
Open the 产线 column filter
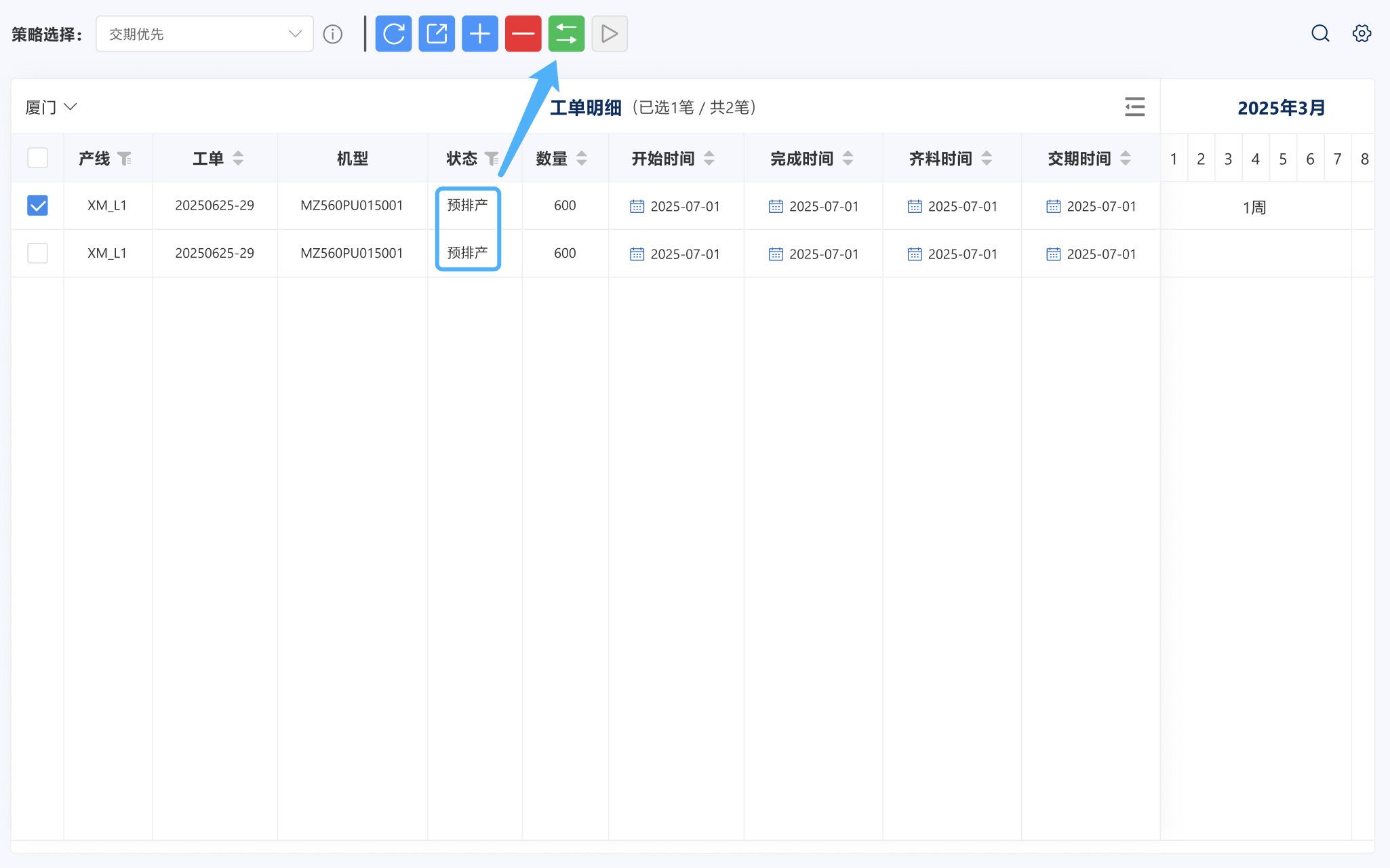pyautogui.click(x=124, y=159)
